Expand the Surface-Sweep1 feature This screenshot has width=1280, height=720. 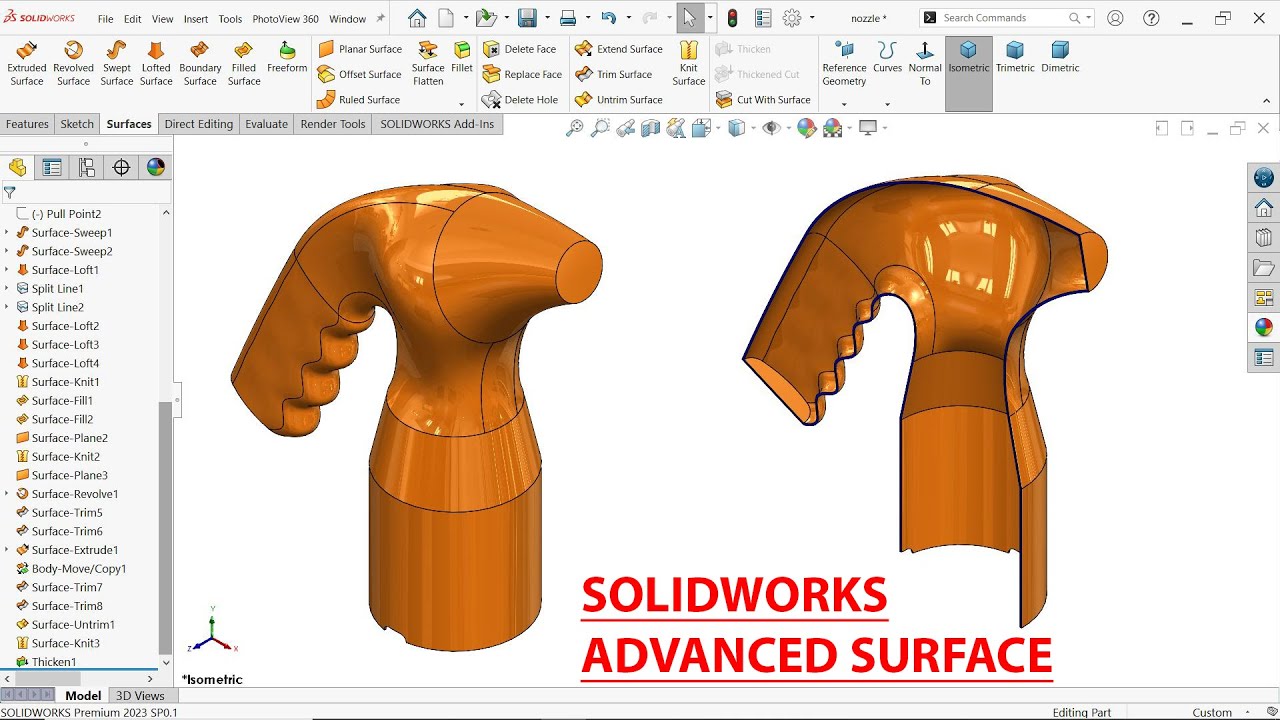coord(7,233)
